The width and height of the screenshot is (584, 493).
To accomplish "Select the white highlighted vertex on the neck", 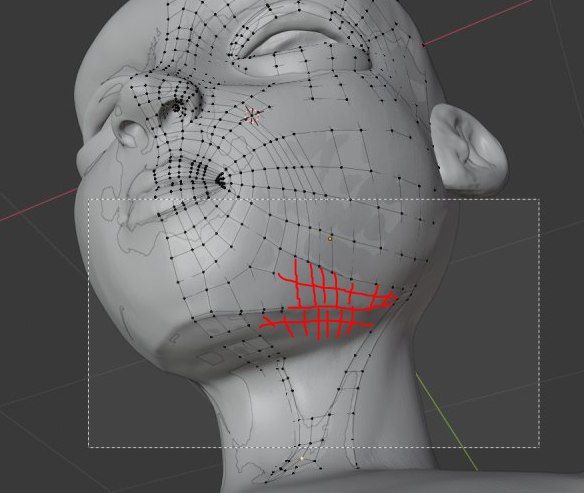I will coord(302,458).
